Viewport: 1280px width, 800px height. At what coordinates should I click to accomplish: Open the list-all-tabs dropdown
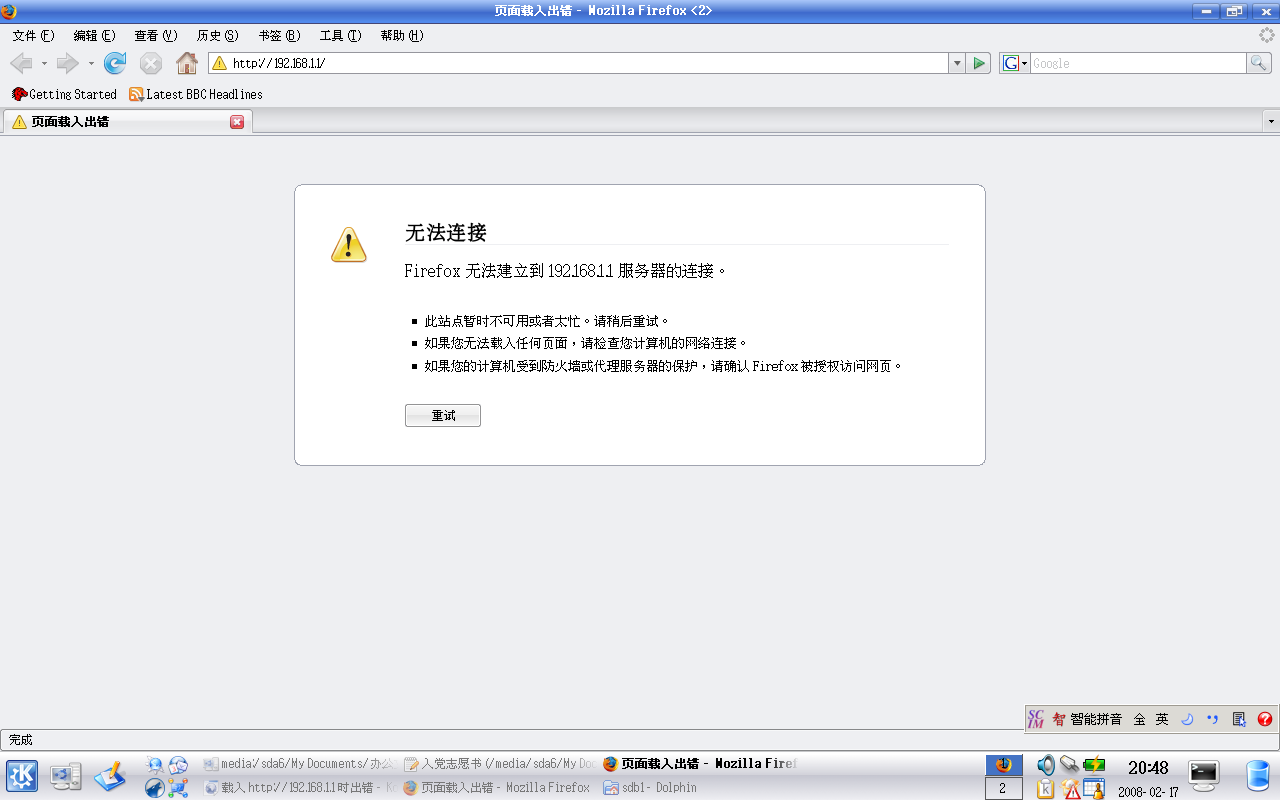(1271, 121)
